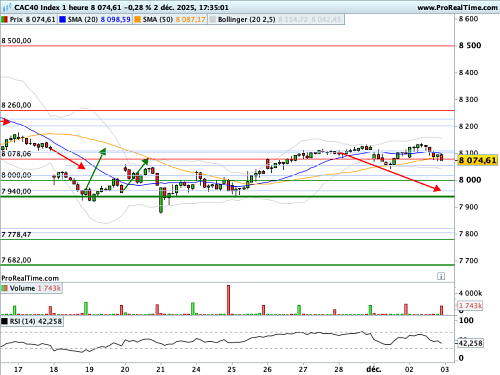Click the 7 682,00 support level label
500x375 pixels.
(16, 260)
